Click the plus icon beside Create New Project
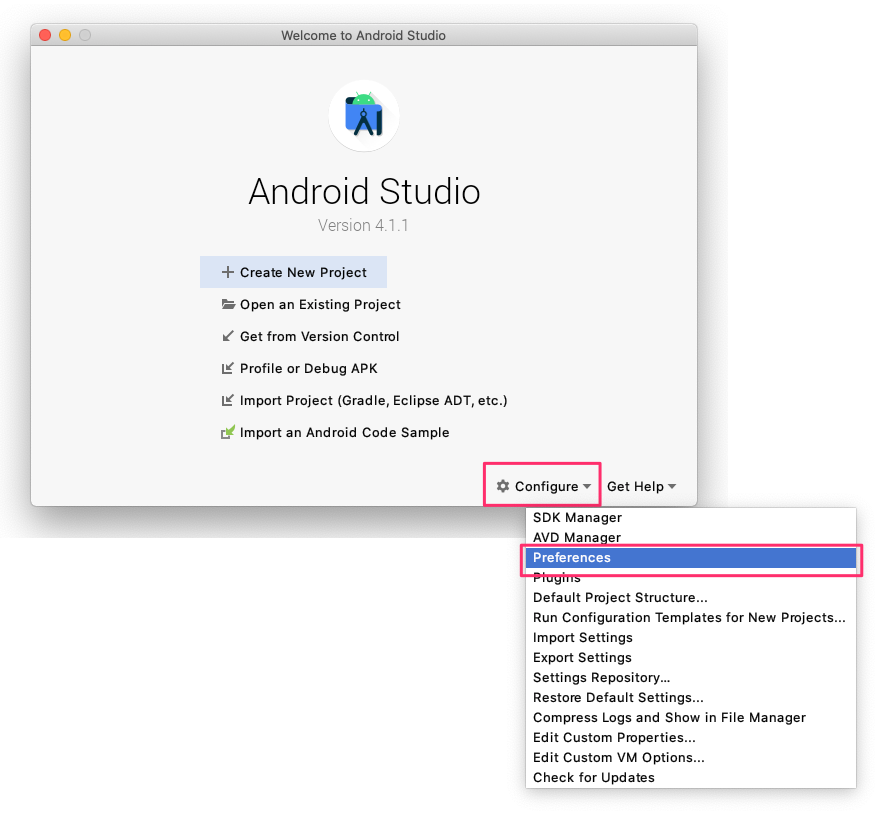Viewport: 887px width, 813px height. tap(227, 272)
